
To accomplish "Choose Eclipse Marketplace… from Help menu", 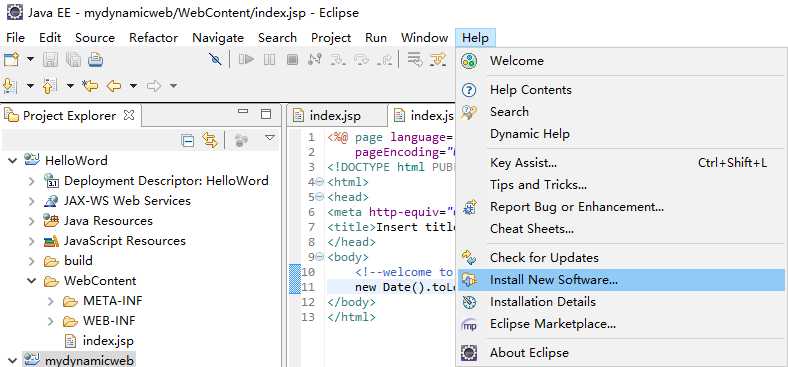I will click(622, 324).
